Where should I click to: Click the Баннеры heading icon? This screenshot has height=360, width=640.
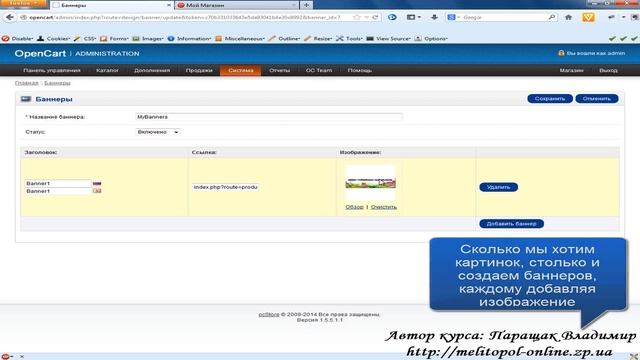[x=26, y=99]
